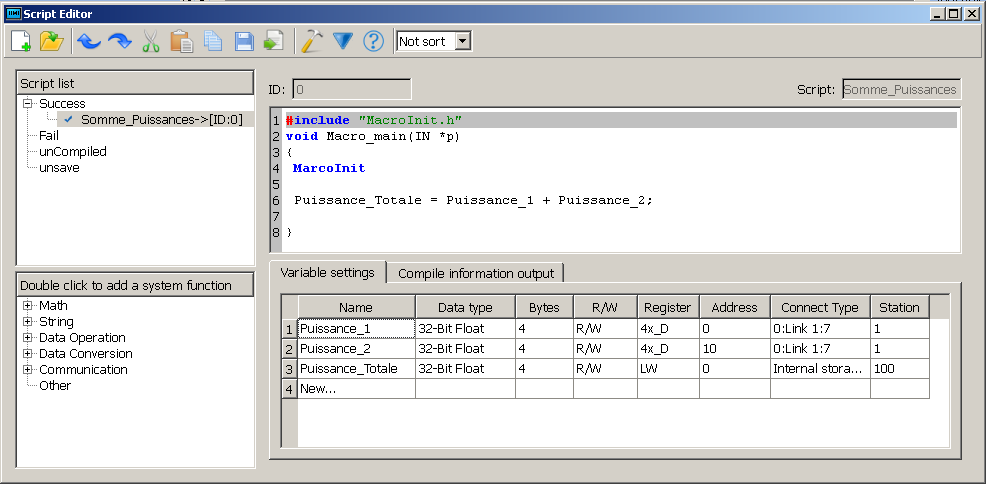The image size is (986, 484).
Task: Click the blue funnel filter icon
Action: [x=343, y=41]
